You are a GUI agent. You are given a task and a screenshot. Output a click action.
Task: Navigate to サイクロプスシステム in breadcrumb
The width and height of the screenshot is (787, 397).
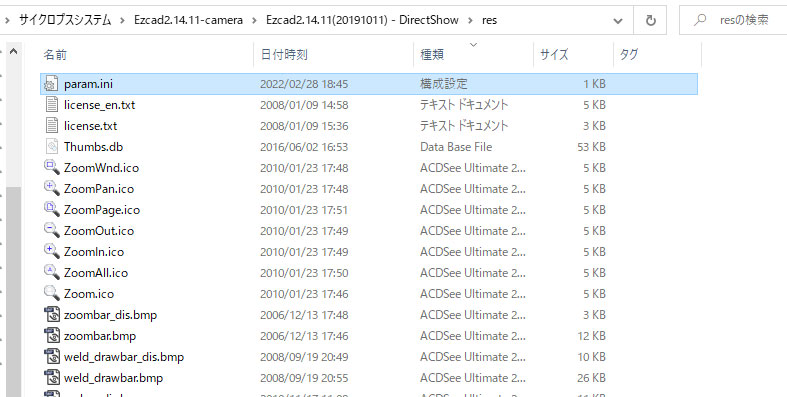click(x=65, y=20)
